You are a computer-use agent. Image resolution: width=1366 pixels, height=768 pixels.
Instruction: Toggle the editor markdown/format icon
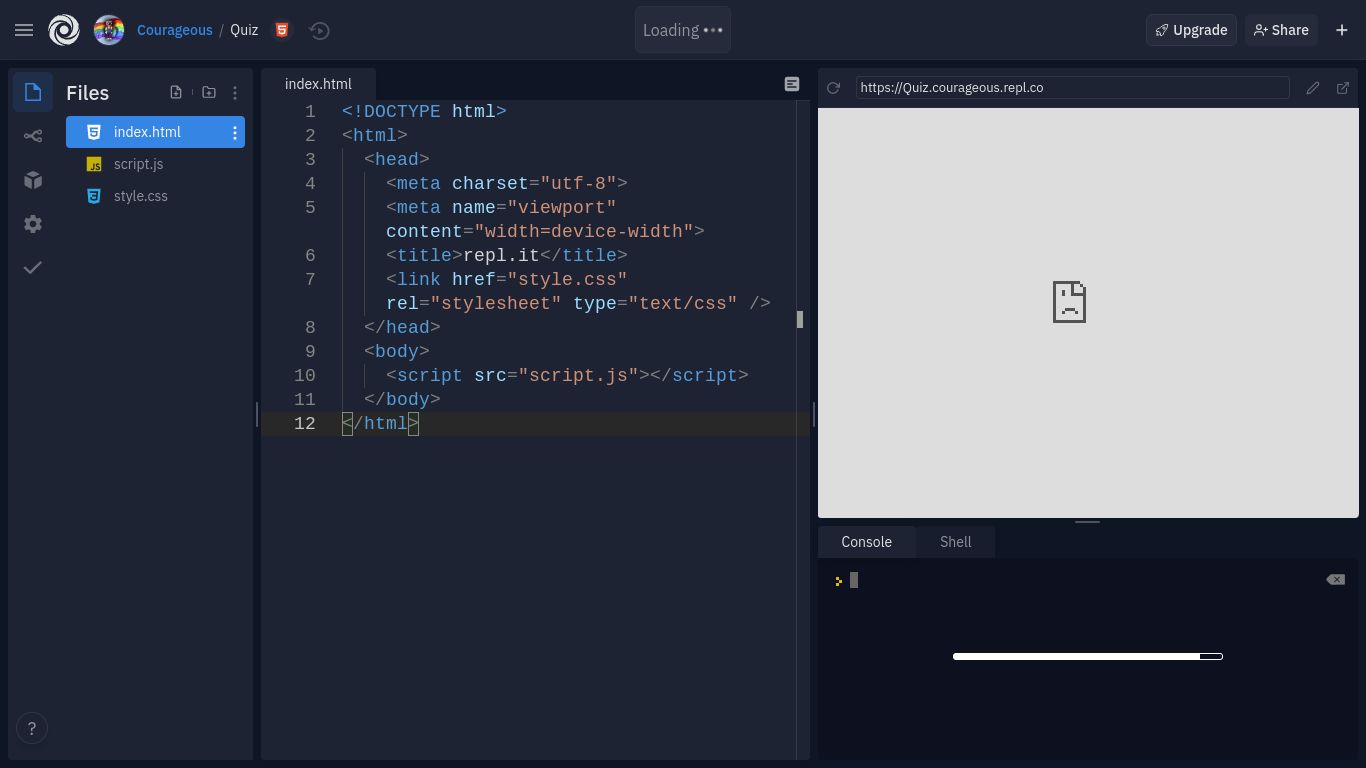tap(792, 84)
